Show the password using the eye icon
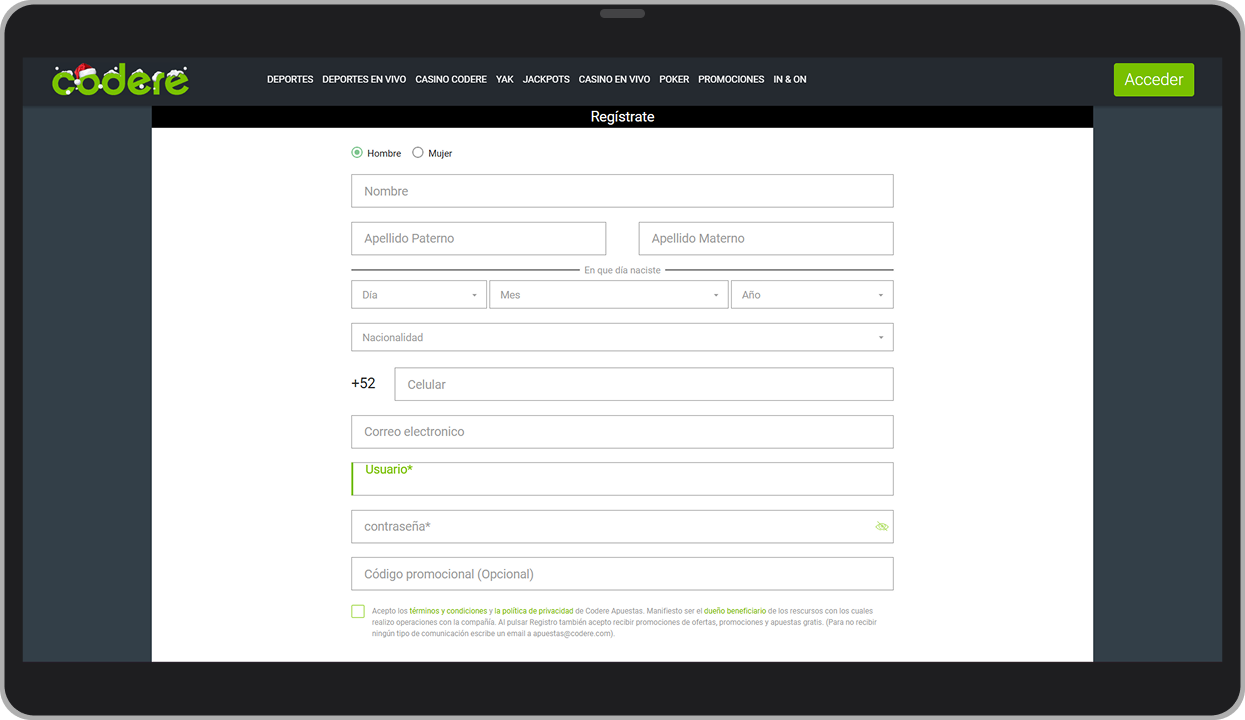The image size is (1245, 720). tap(881, 526)
